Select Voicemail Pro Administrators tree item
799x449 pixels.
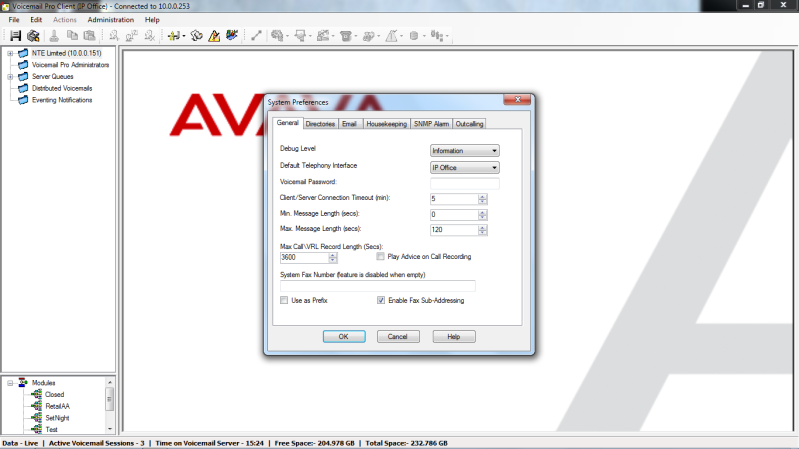click(x=70, y=65)
